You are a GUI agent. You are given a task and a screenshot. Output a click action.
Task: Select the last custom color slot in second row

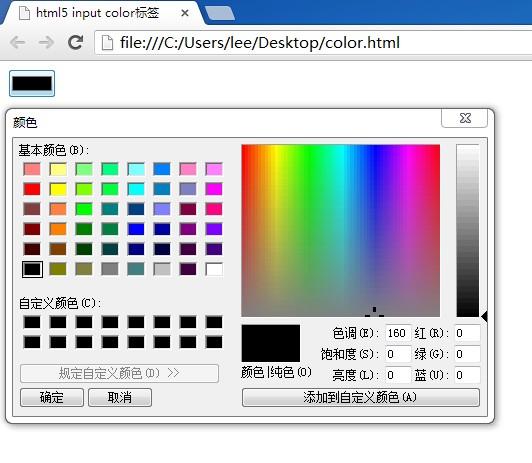pyautogui.click(x=214, y=342)
